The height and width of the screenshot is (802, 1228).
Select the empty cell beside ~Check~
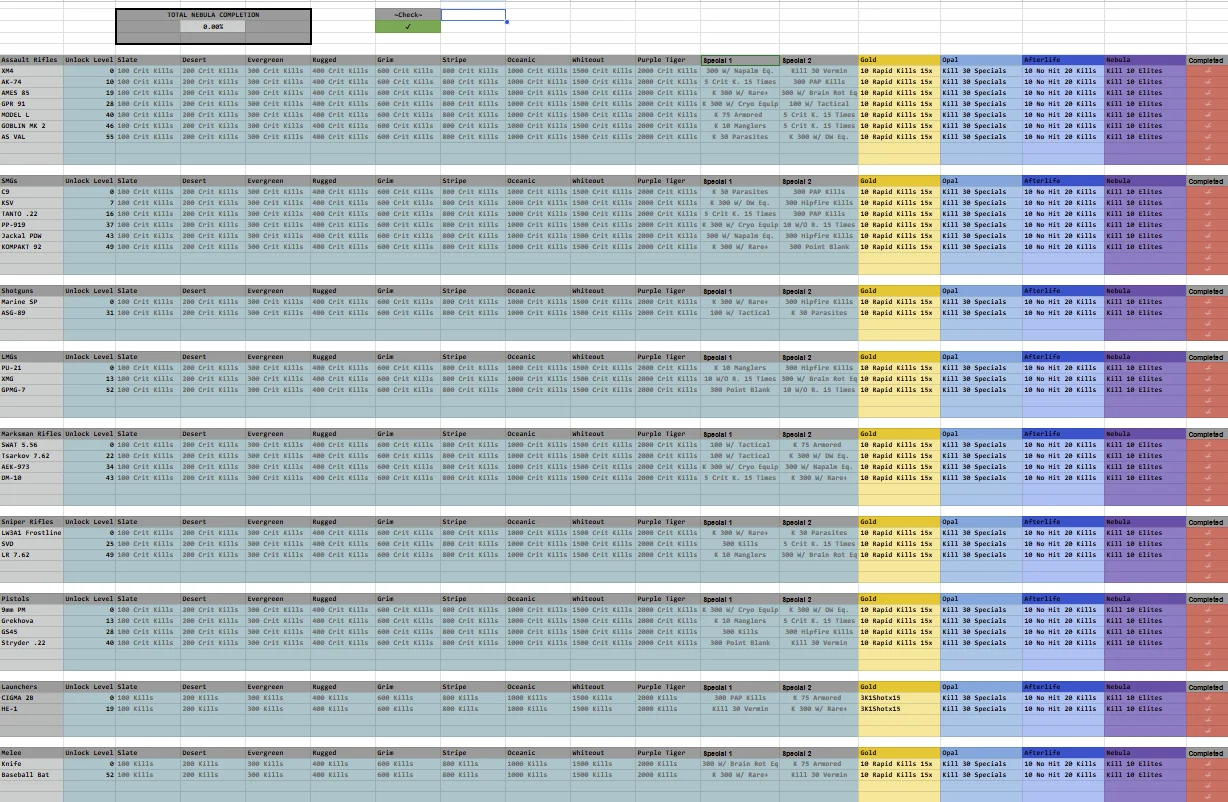pyautogui.click(x=473, y=15)
